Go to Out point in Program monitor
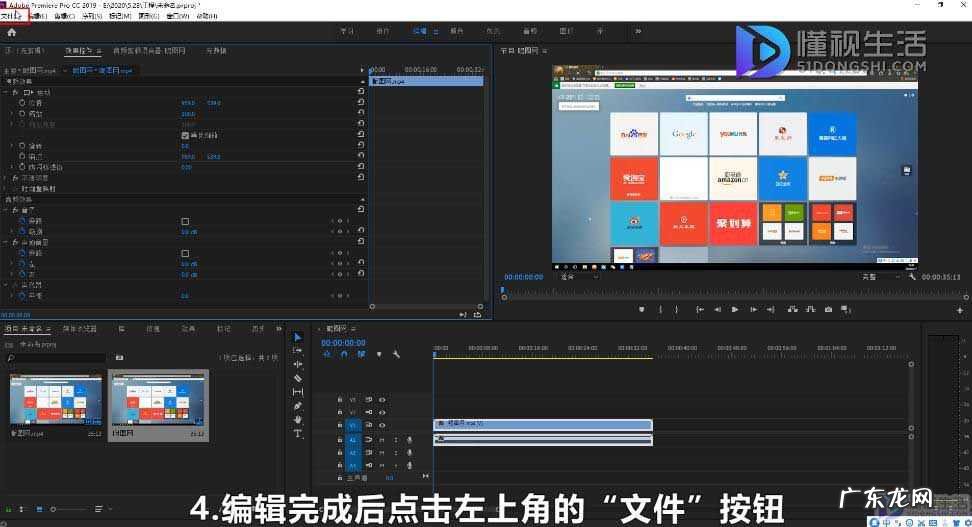The width and height of the screenshot is (972, 527). (x=771, y=309)
